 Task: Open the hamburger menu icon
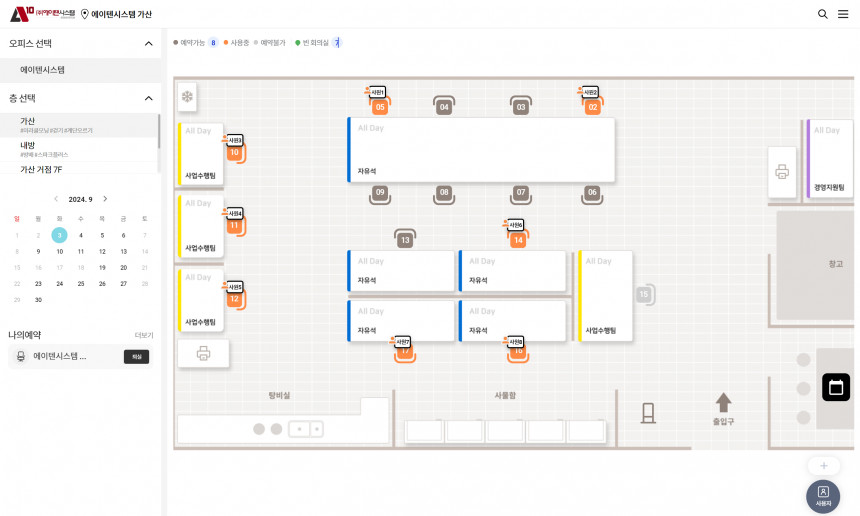pyautogui.click(x=843, y=14)
